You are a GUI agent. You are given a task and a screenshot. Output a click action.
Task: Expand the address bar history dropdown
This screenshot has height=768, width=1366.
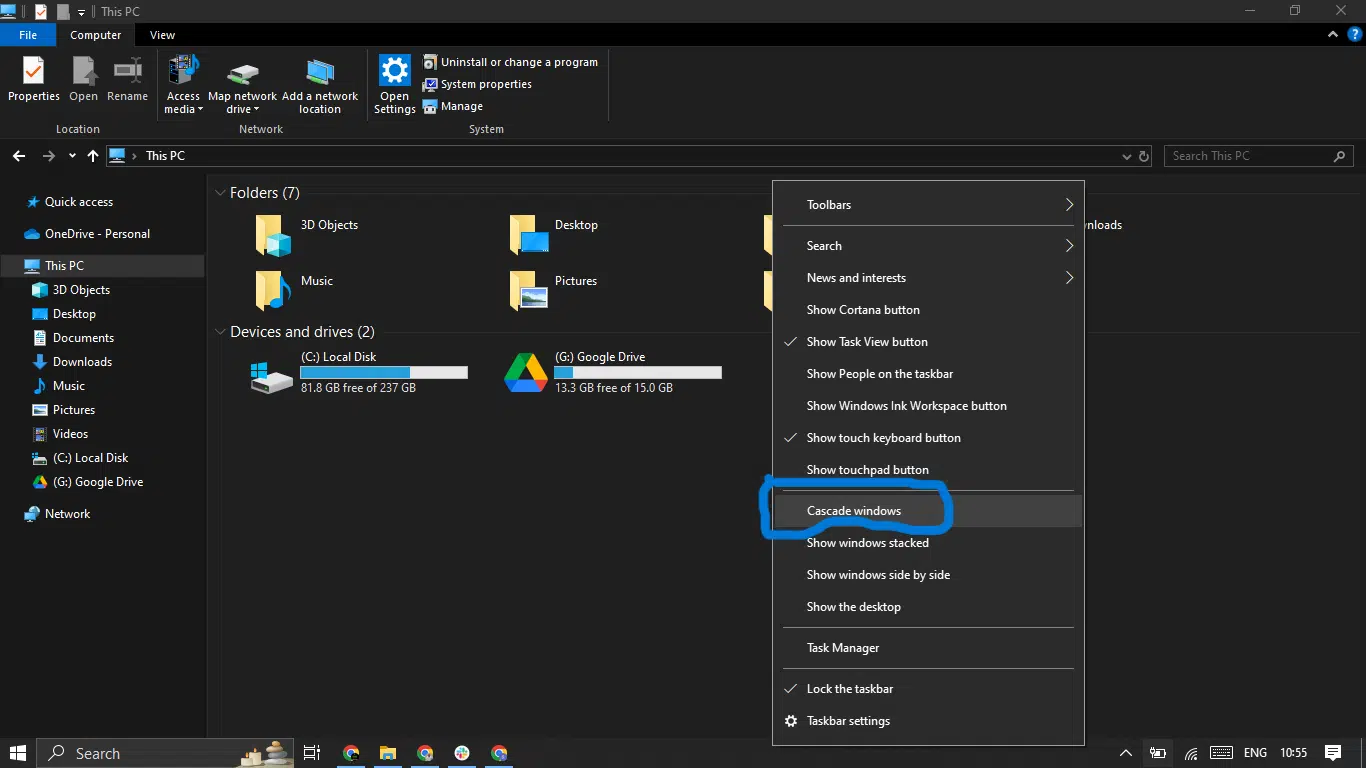(x=1127, y=156)
